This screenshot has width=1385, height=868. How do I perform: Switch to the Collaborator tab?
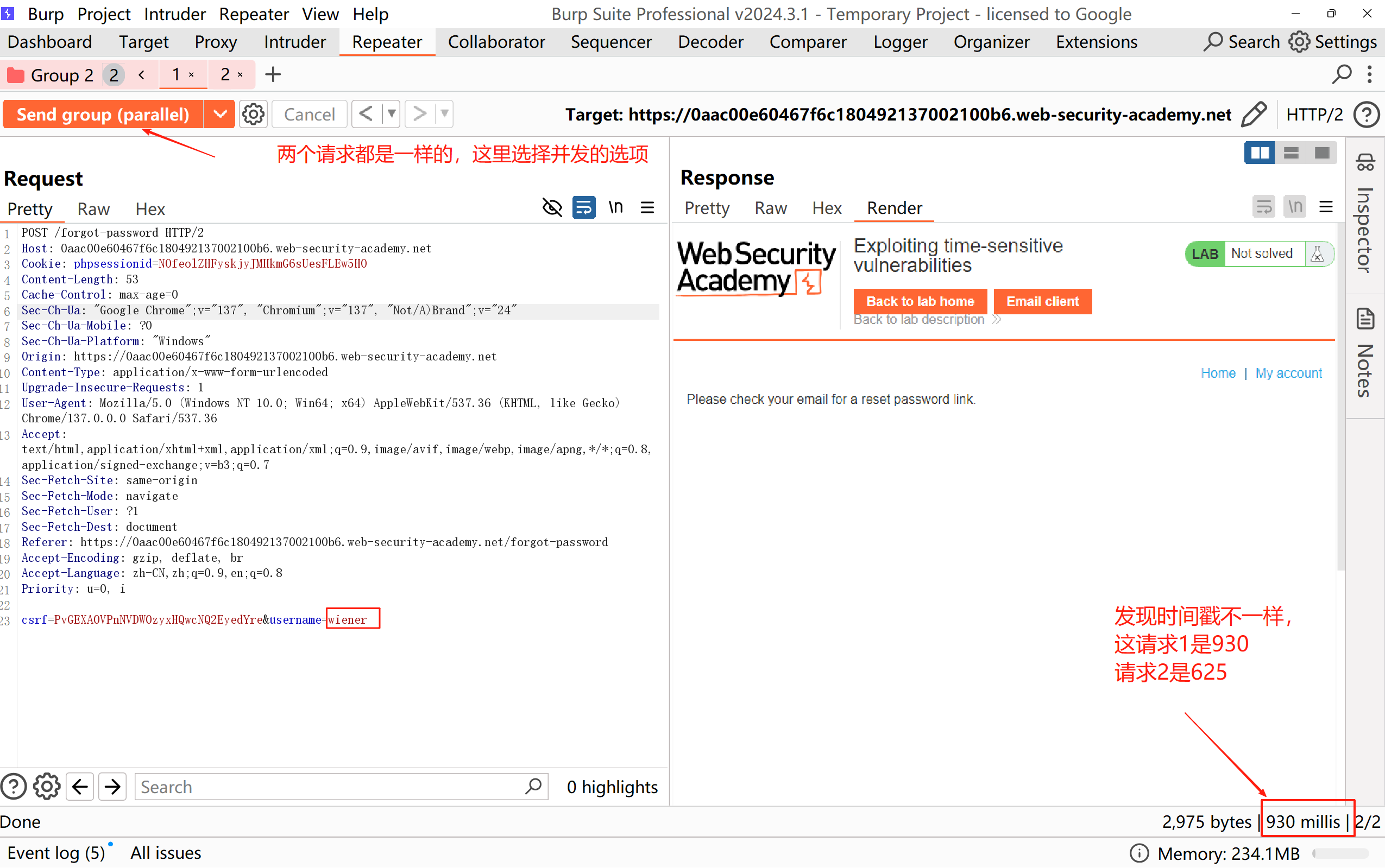click(496, 42)
